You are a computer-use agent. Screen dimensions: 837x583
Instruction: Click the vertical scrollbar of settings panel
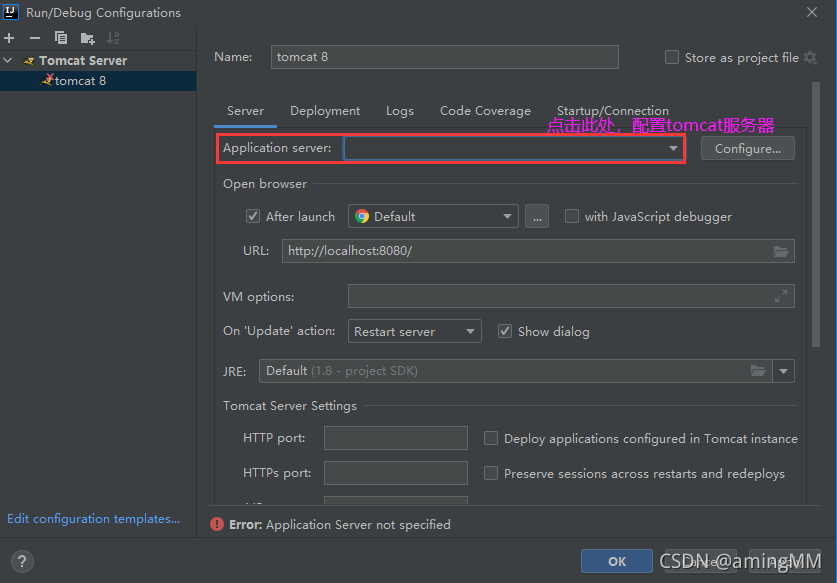[x=816, y=214]
